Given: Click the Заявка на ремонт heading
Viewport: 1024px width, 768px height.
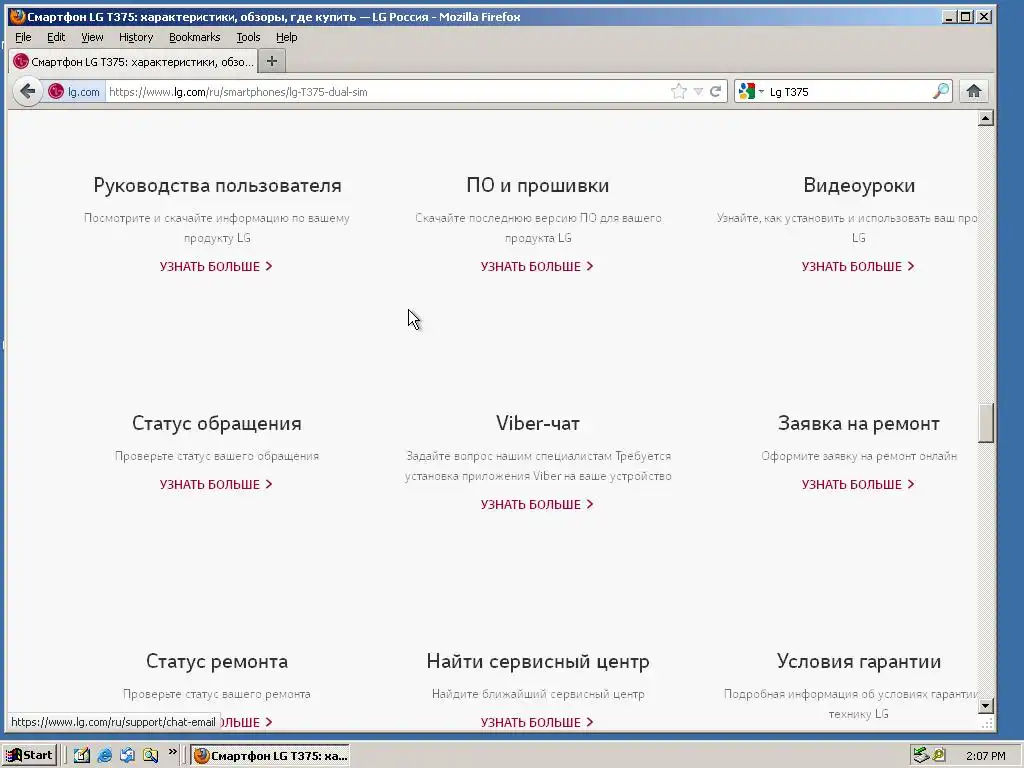Looking at the screenshot, I should [859, 423].
